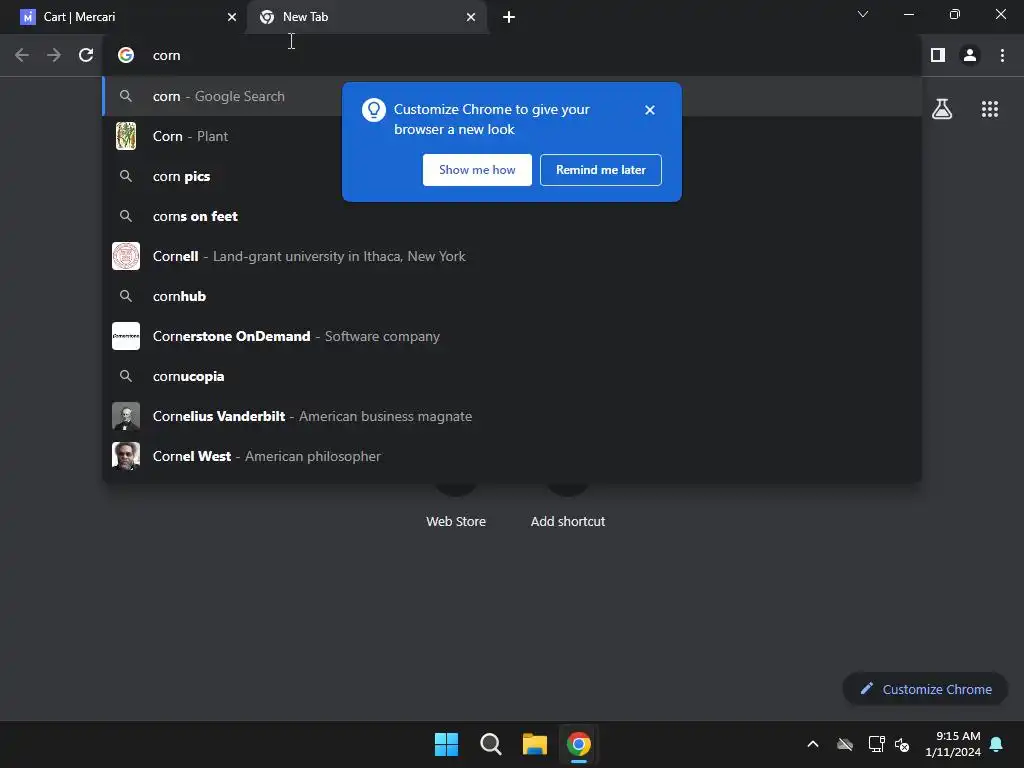Switch to the Cart | Mercari tab
Image resolution: width=1024 pixels, height=768 pixels.
[x=124, y=17]
